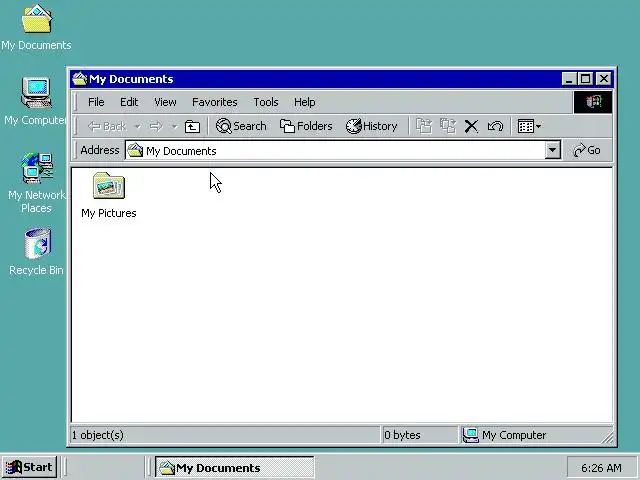Viewport: 640px width, 480px height.
Task: Click the Forward arrow button
Action: tap(156, 127)
